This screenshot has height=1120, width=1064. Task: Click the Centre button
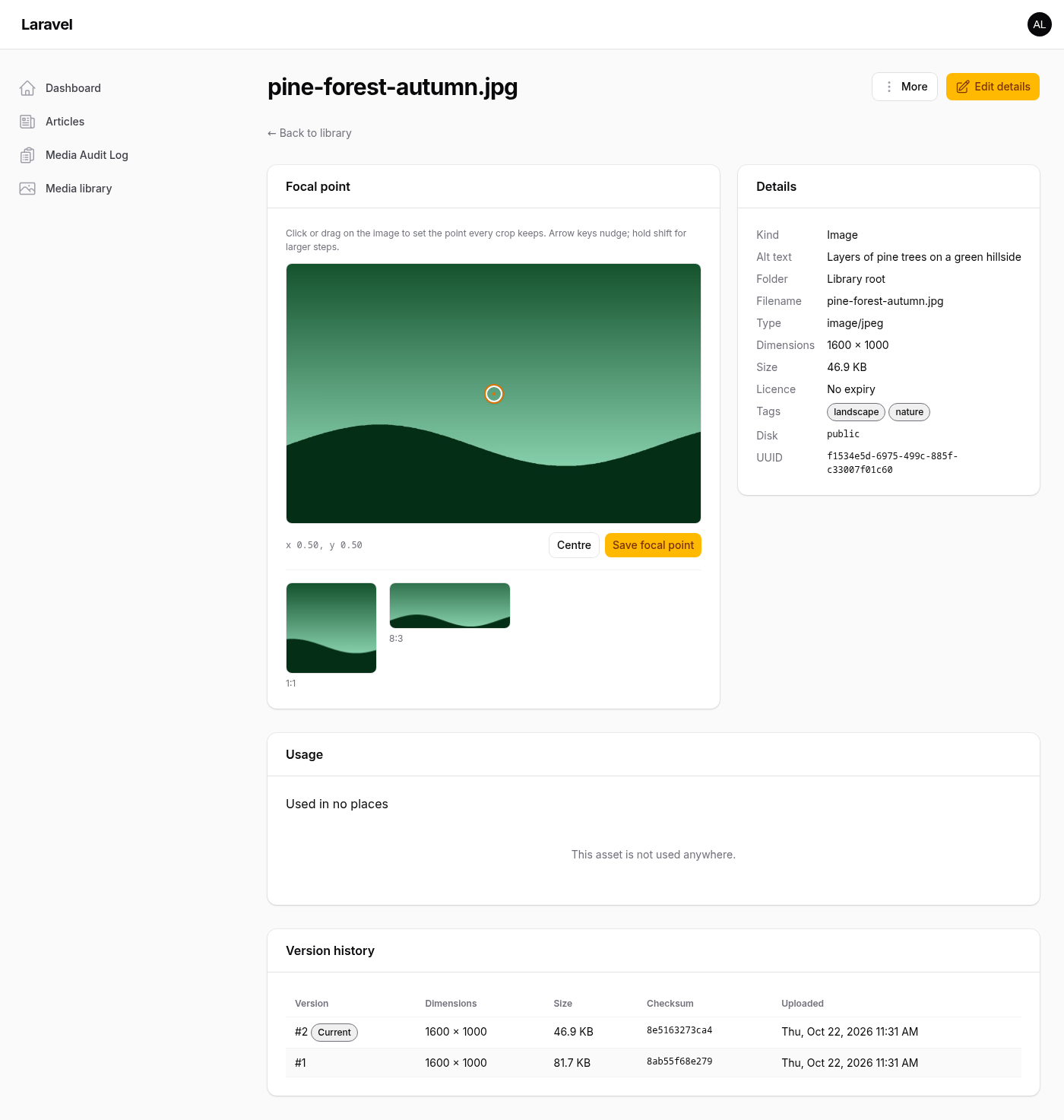574,545
